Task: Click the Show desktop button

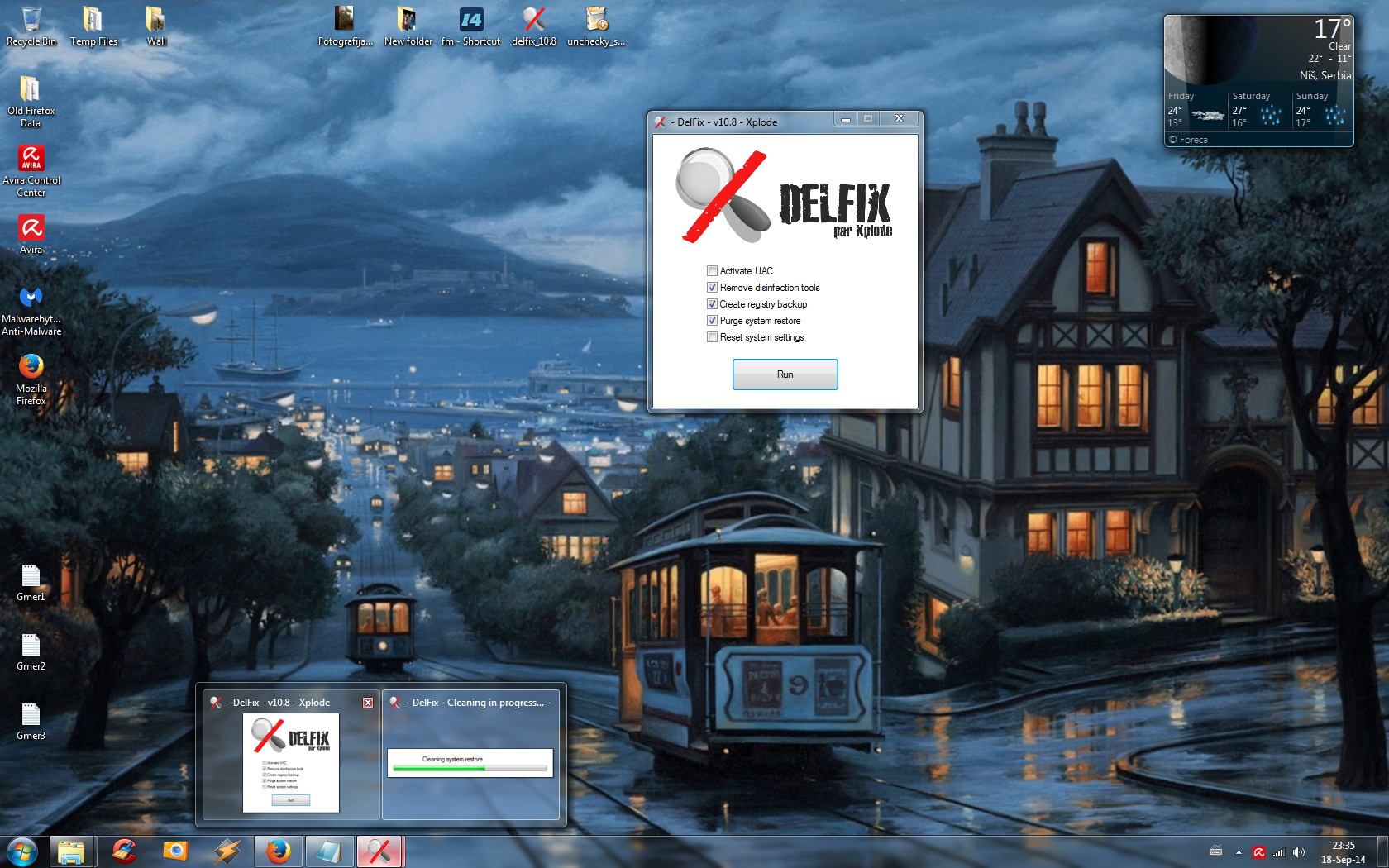Action: 1382,852
